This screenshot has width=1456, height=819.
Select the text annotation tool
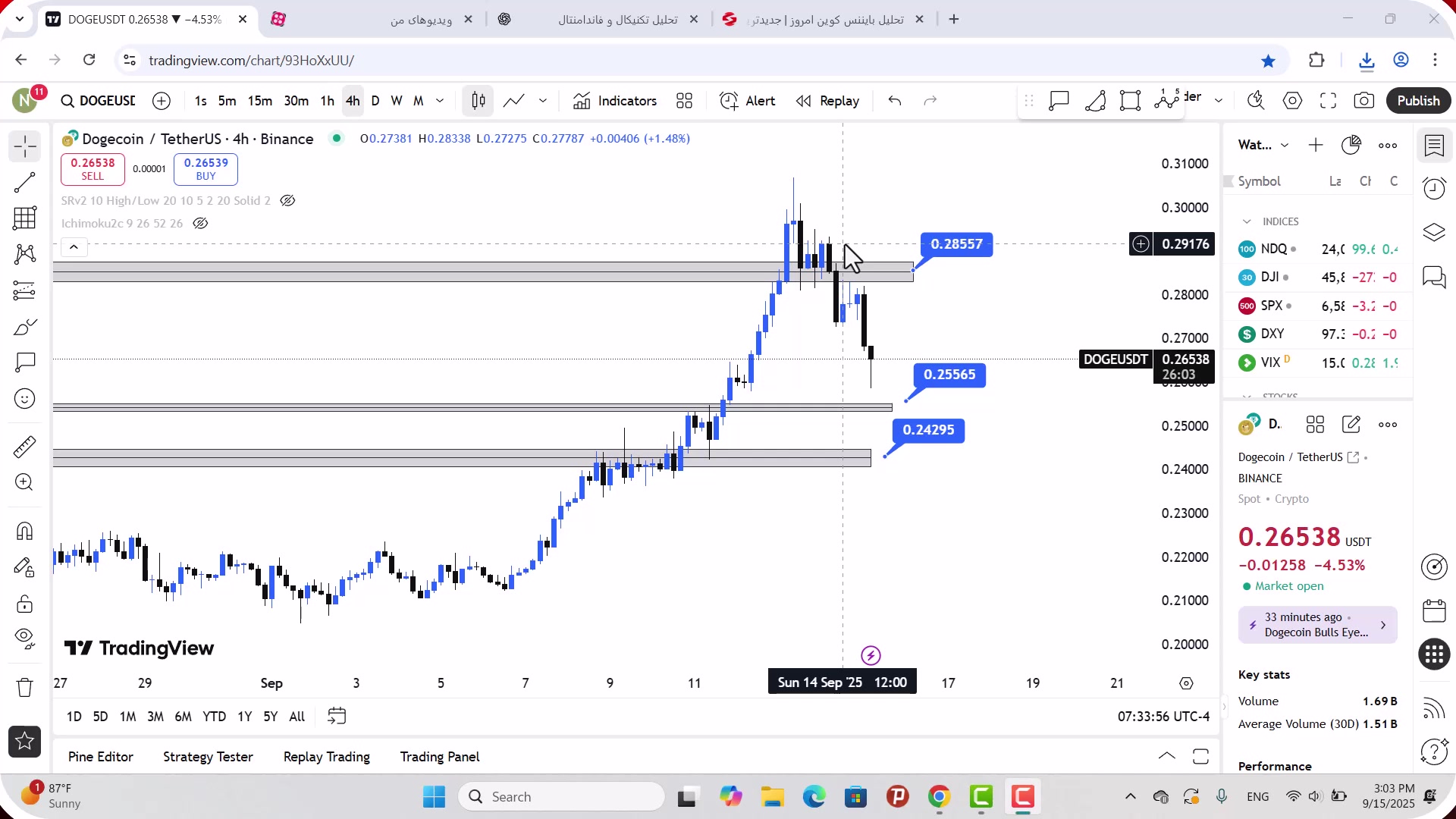pyautogui.click(x=25, y=362)
